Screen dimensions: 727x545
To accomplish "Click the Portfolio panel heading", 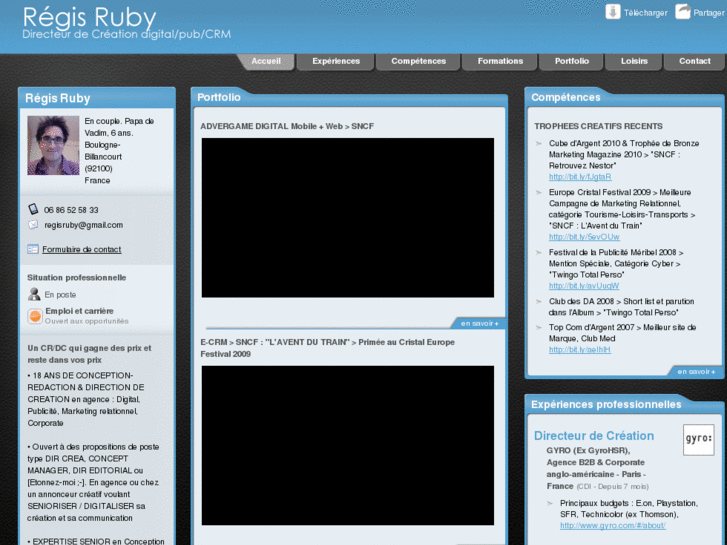I will [219, 97].
